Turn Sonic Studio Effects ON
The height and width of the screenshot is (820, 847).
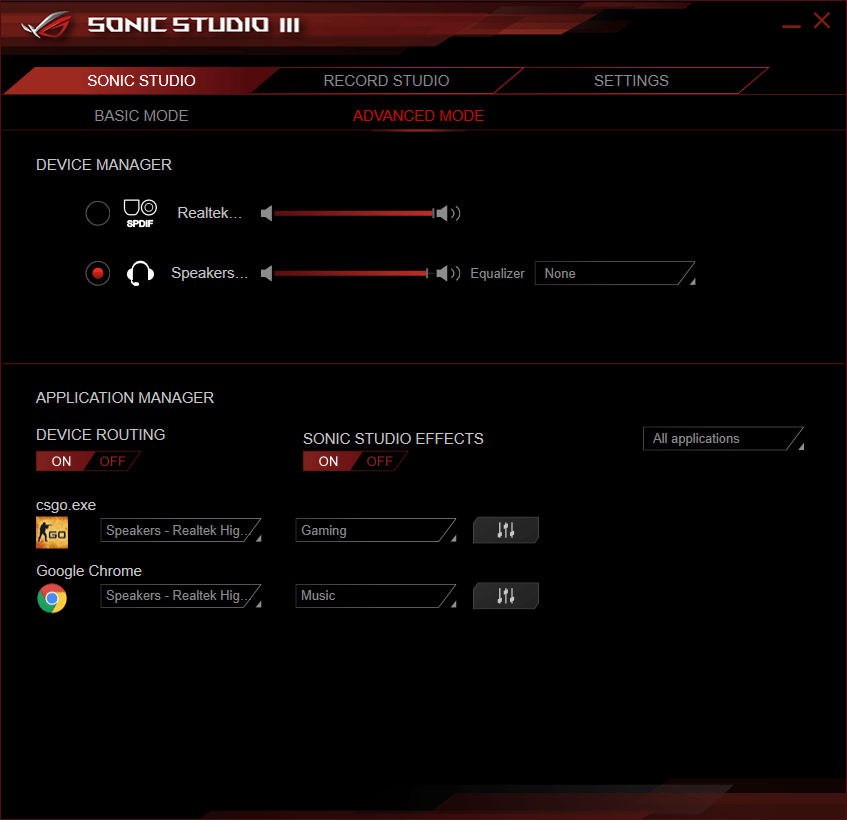tap(328, 461)
